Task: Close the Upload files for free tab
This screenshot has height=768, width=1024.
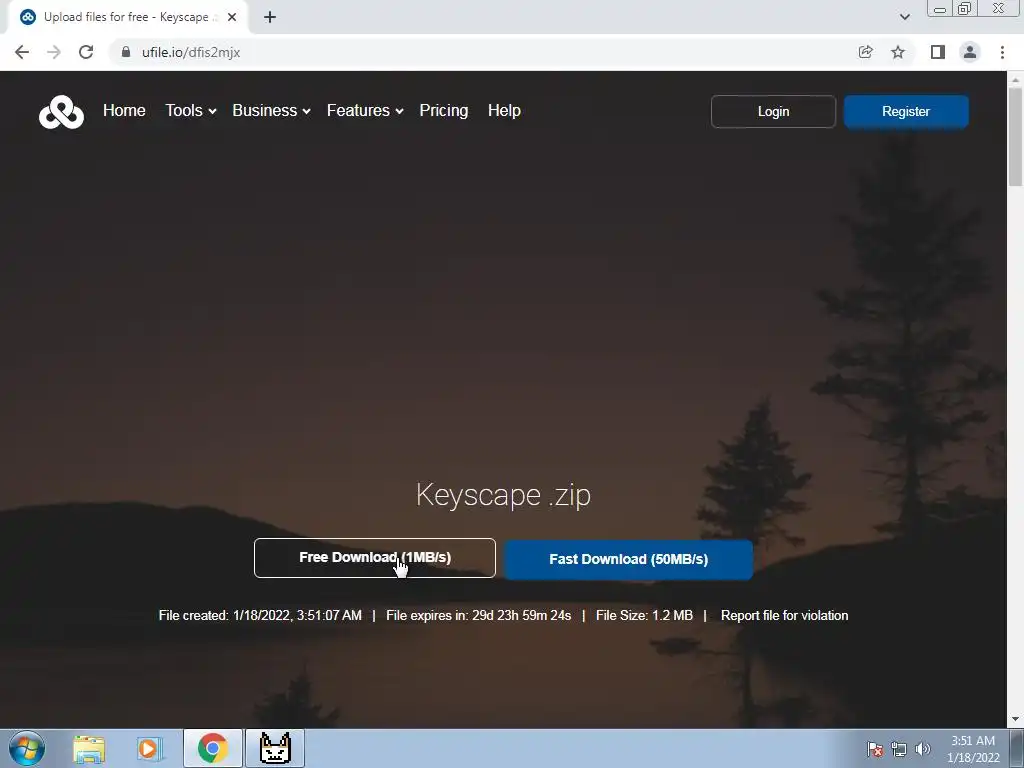Action: point(232,17)
